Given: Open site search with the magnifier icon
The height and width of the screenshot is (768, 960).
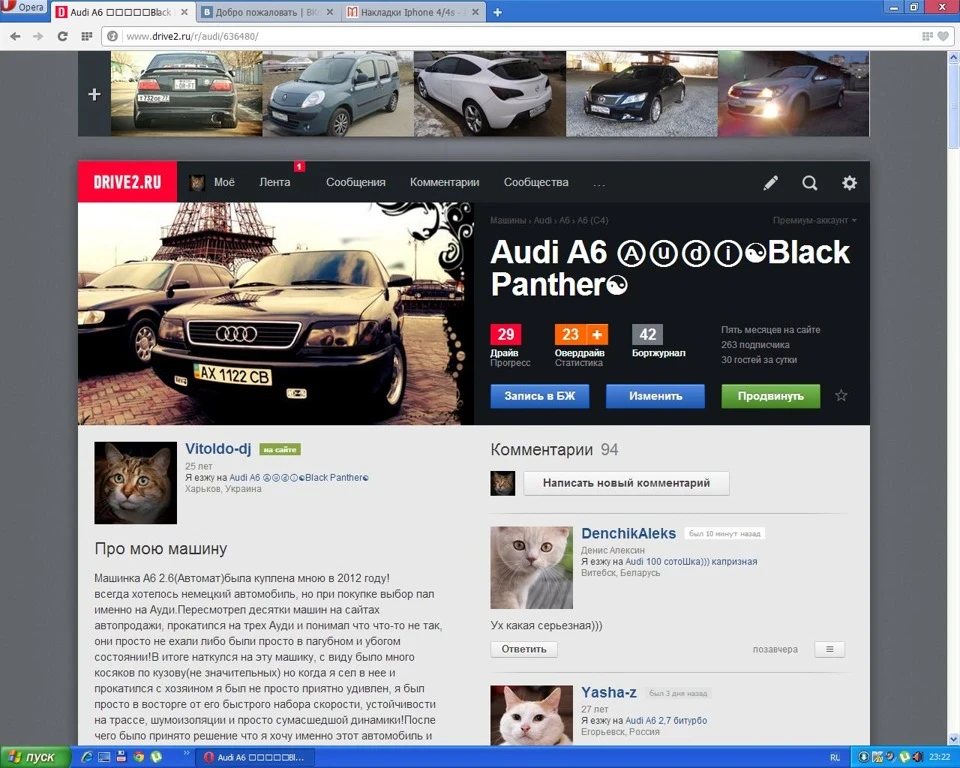Looking at the screenshot, I should (809, 183).
